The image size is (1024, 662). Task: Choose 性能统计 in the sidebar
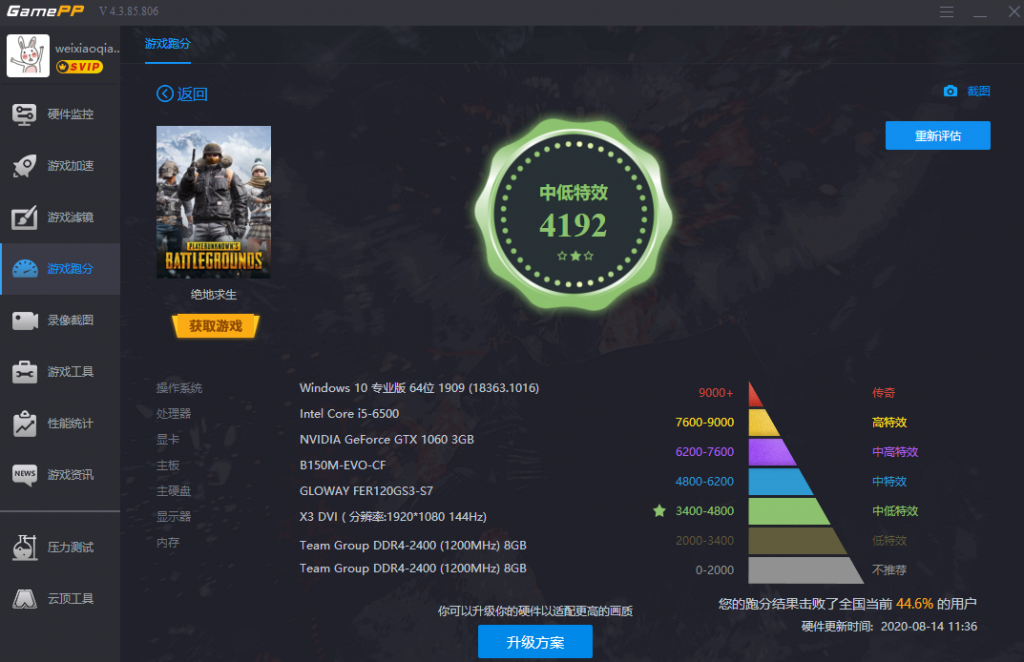coord(60,423)
